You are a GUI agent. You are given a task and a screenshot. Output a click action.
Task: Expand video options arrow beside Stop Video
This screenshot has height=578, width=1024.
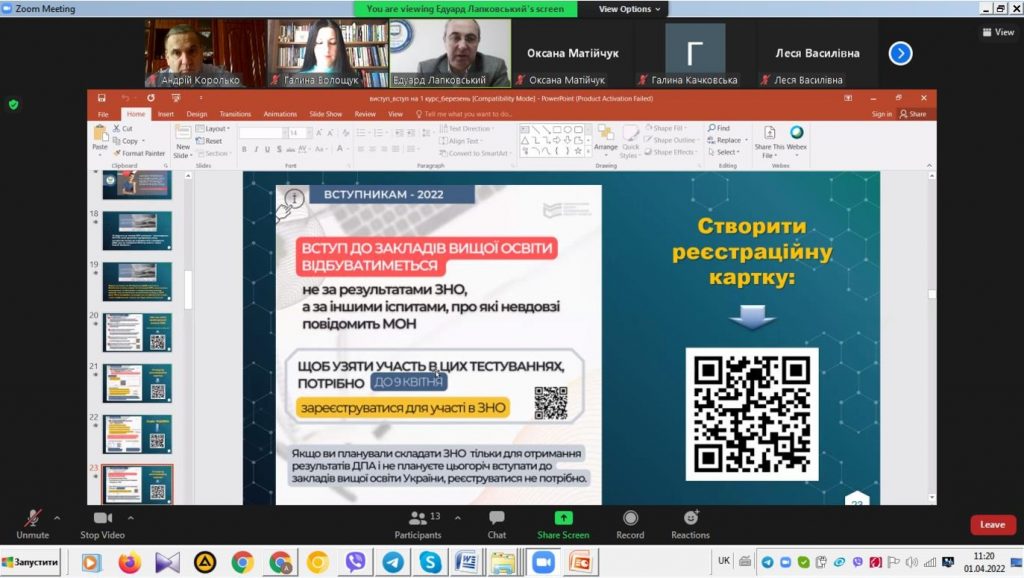pyautogui.click(x=131, y=518)
